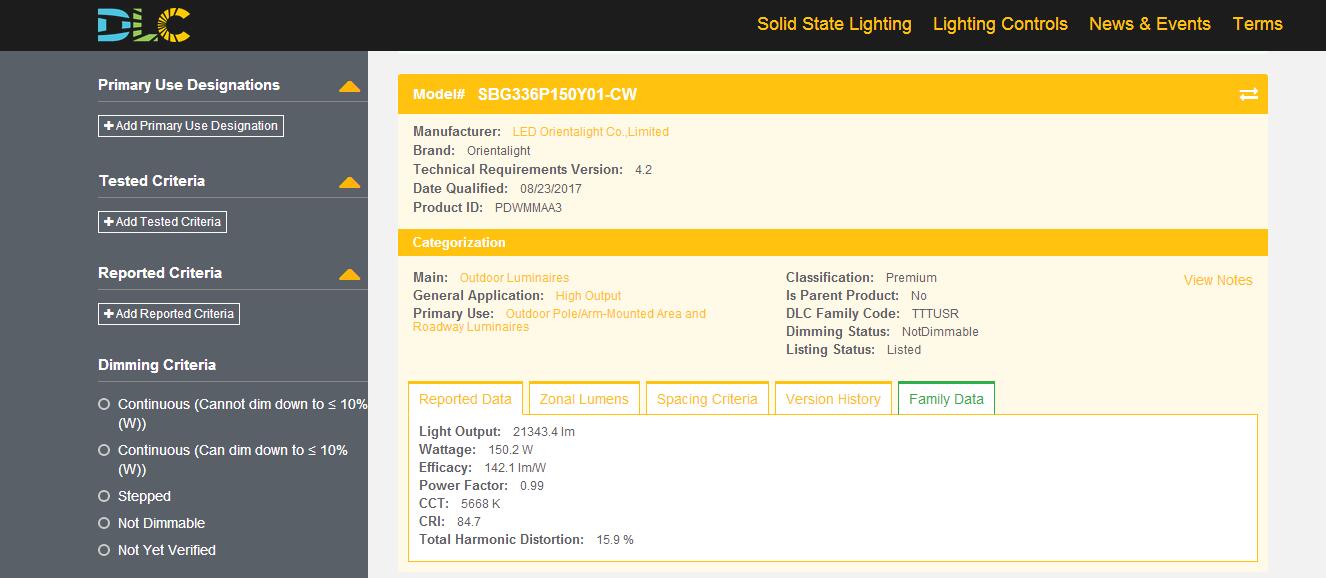Open LED Orientalight Co.,Limited manufacturer link
This screenshot has height=578, width=1326.
pyautogui.click(x=590, y=132)
